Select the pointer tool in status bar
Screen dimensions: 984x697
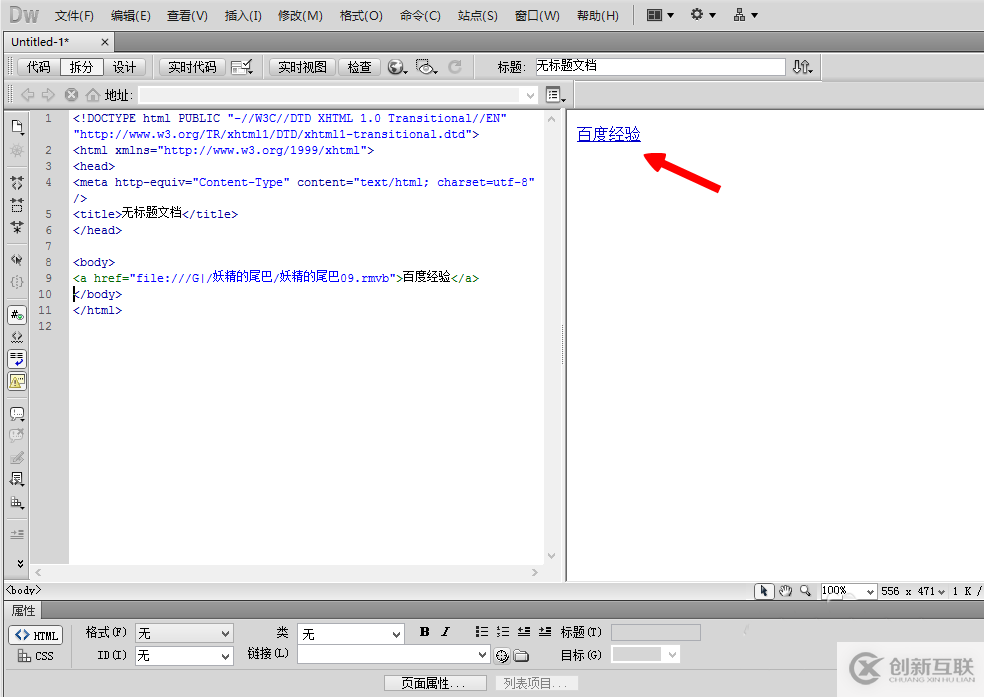coord(764,591)
